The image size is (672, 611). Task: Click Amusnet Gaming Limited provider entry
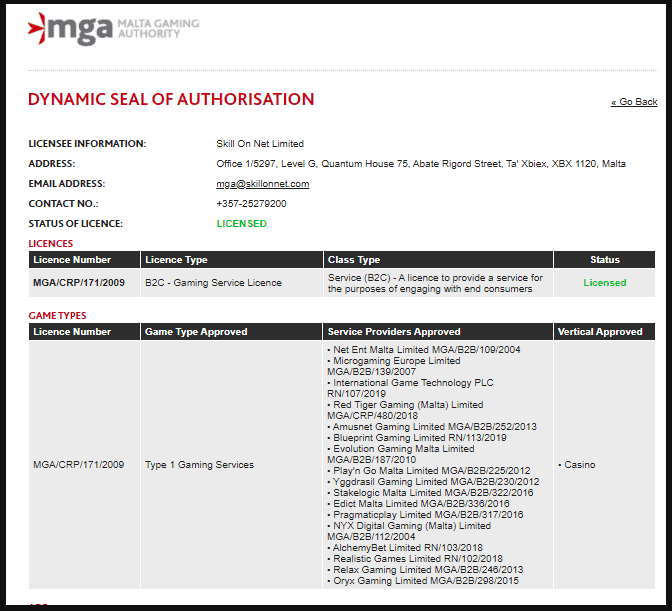pos(432,427)
